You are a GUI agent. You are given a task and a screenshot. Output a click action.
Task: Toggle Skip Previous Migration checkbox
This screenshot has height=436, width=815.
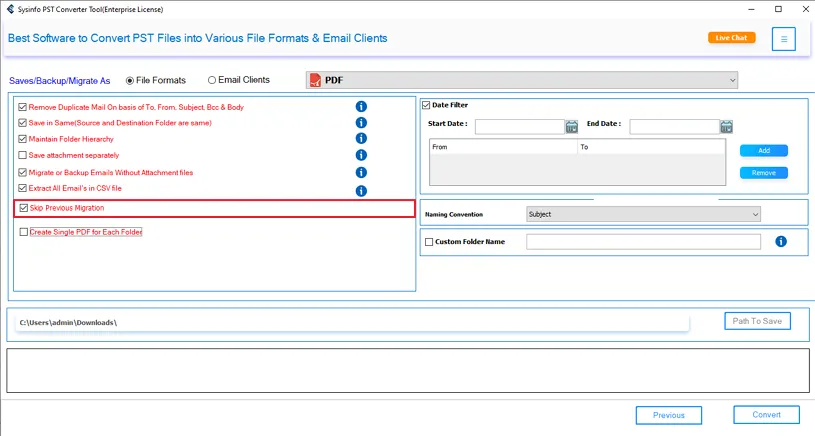(x=23, y=208)
